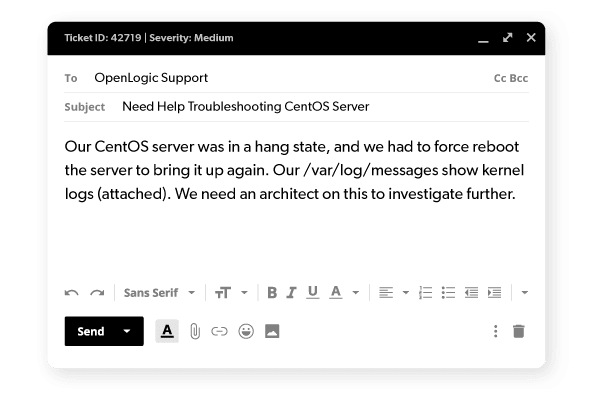Attach a file with the paperclip icon
This screenshot has width=600, height=400.
[195, 331]
